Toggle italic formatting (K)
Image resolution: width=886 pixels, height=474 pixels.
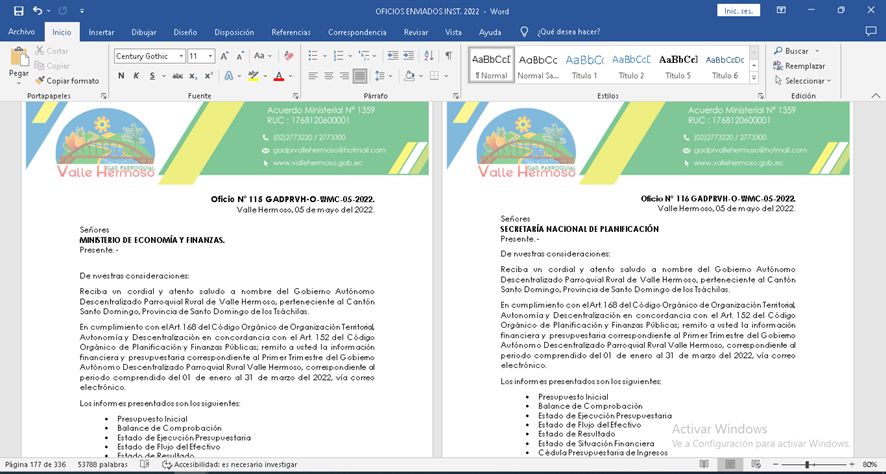(x=137, y=76)
